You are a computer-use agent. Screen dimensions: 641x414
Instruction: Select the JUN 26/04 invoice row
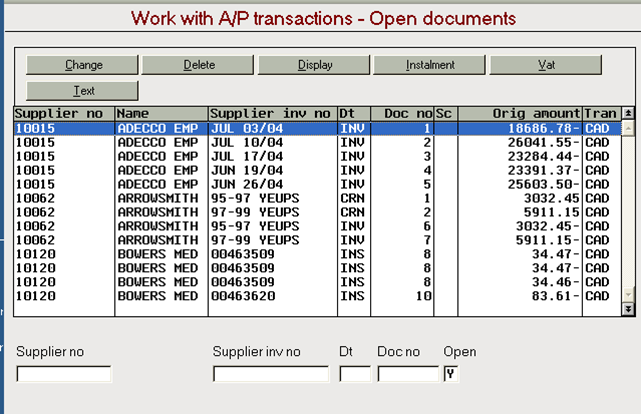(318, 184)
